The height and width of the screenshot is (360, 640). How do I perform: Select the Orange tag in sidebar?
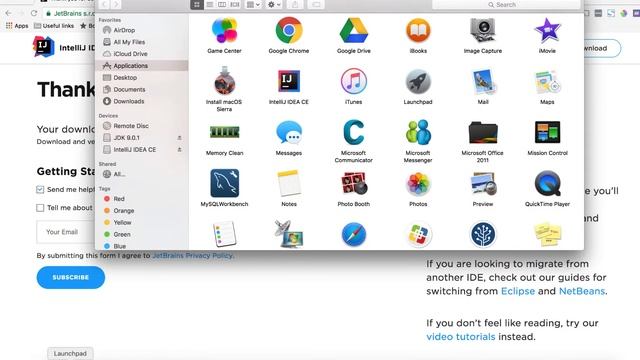[123, 211]
